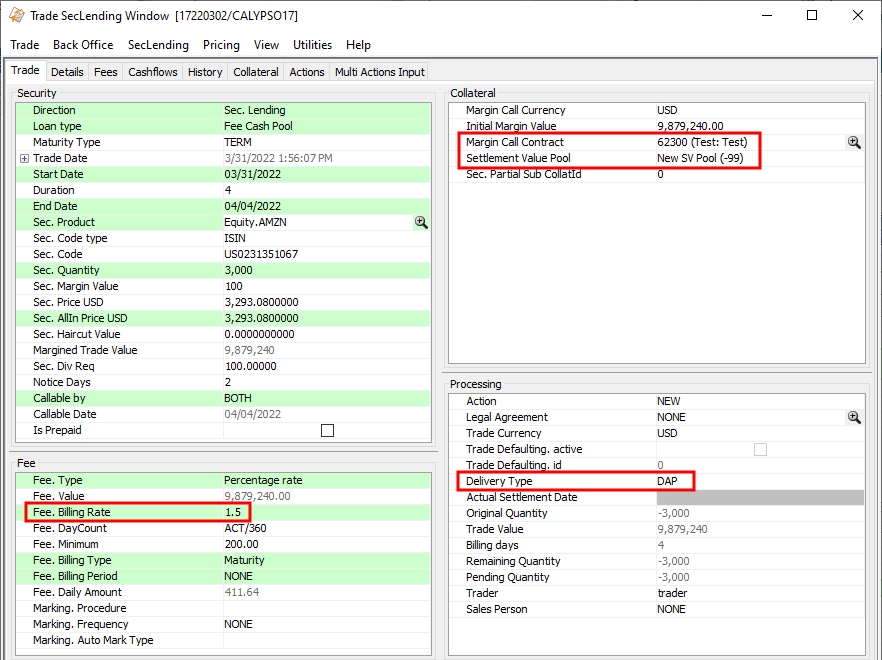
Task: Open the View menu
Action: [266, 45]
